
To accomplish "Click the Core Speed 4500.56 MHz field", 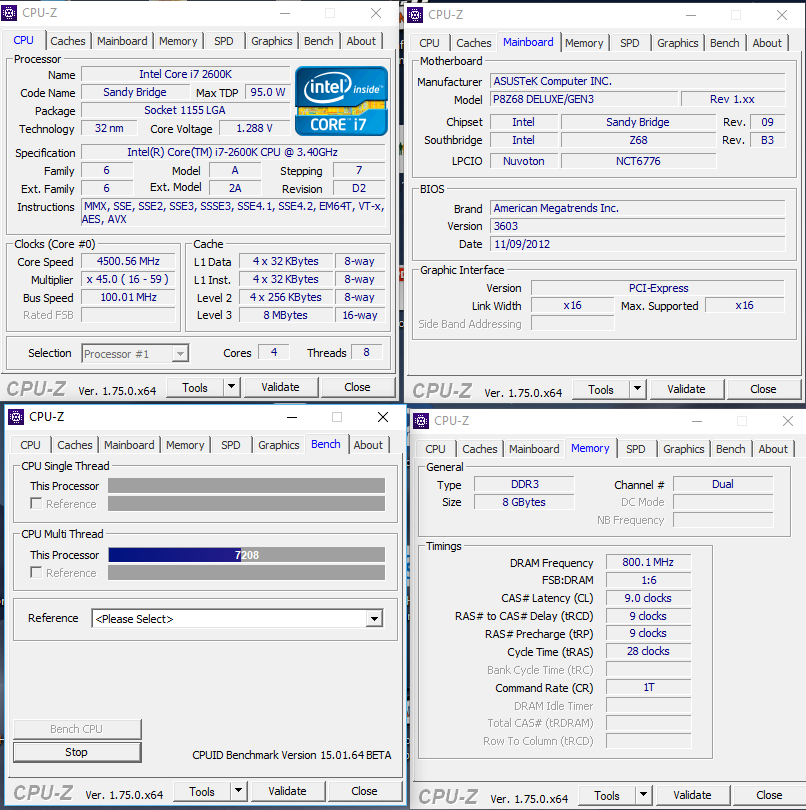I will (128, 261).
